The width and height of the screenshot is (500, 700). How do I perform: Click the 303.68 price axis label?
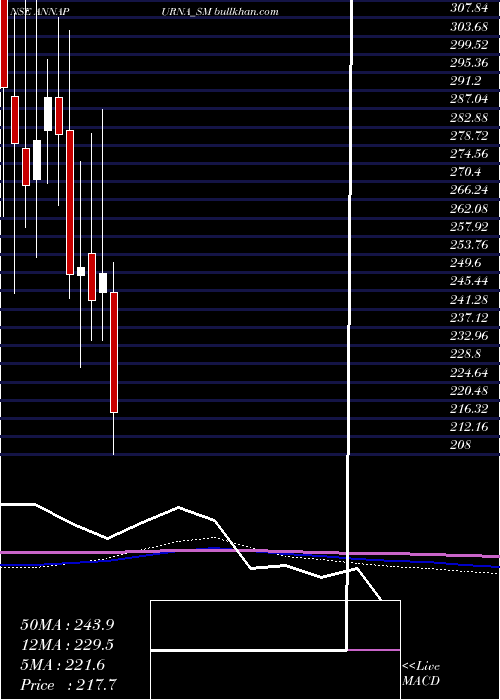pos(469,27)
